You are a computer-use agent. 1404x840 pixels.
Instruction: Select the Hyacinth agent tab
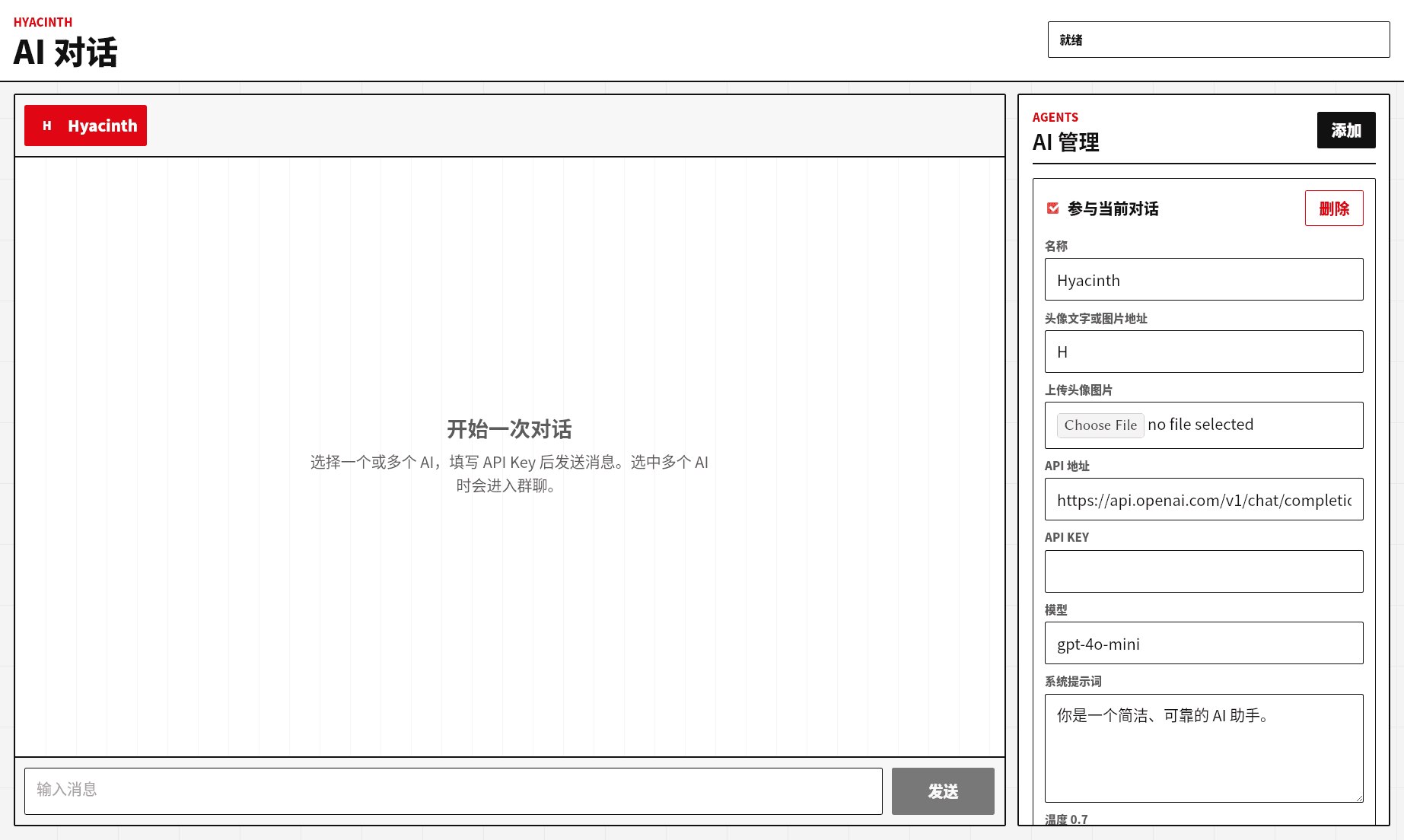click(102, 126)
